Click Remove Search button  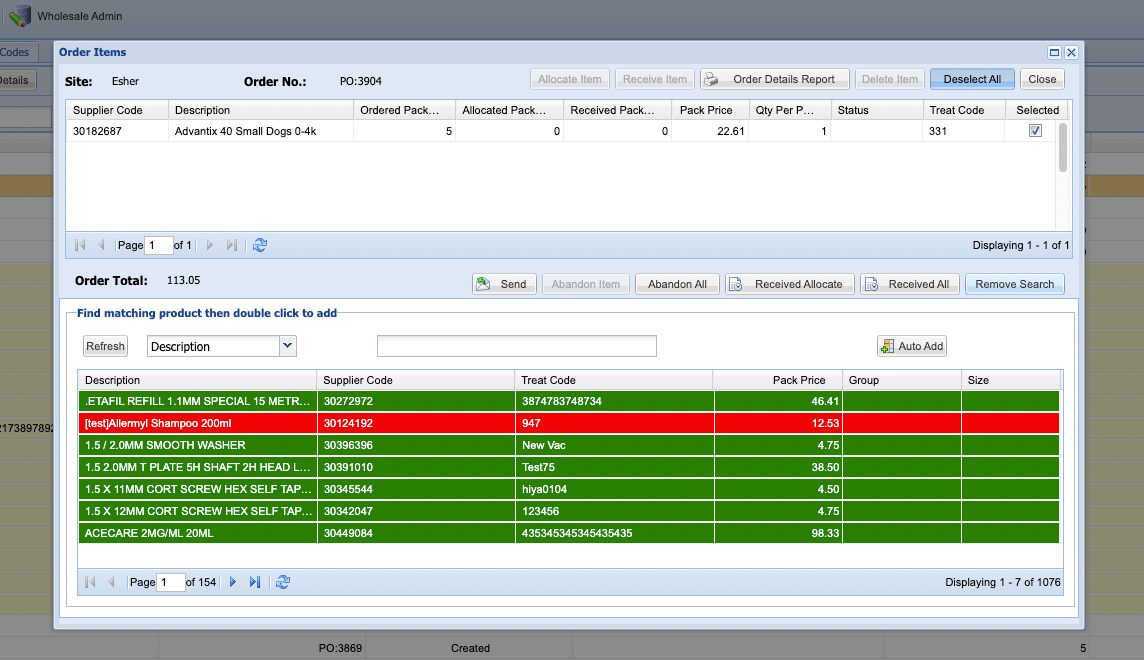click(x=1014, y=284)
